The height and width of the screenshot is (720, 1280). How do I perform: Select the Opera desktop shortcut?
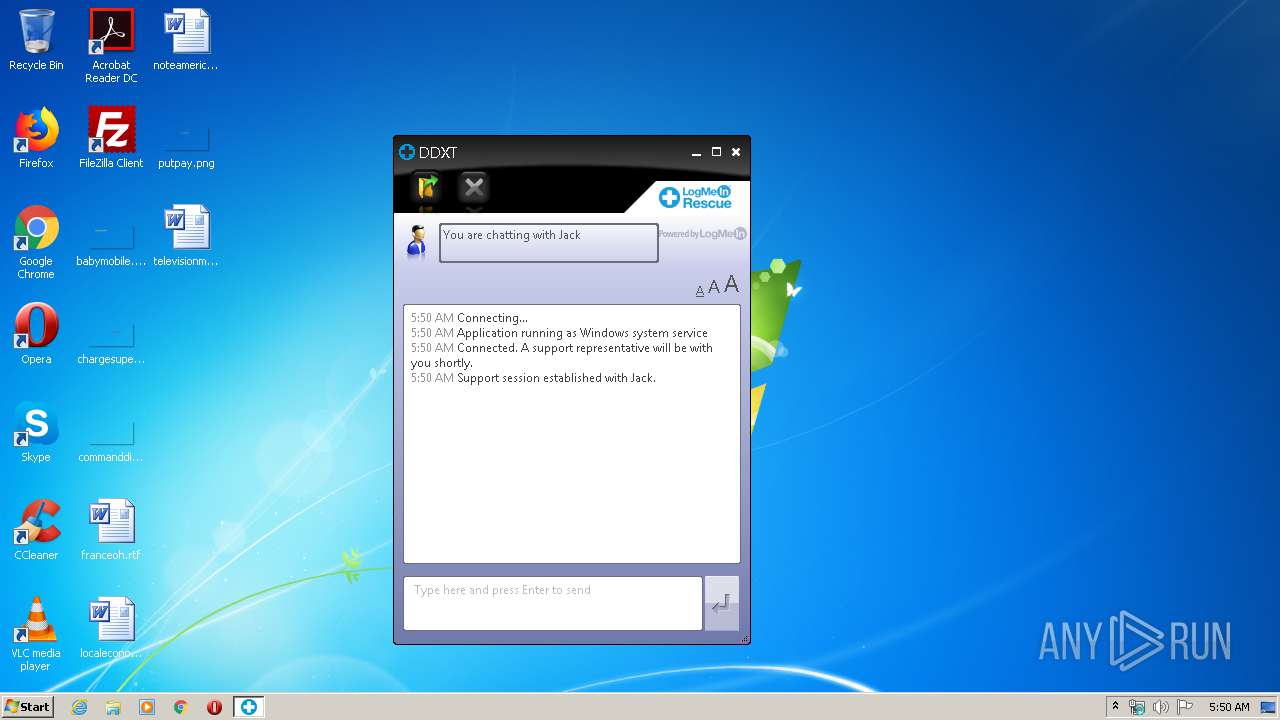36,334
